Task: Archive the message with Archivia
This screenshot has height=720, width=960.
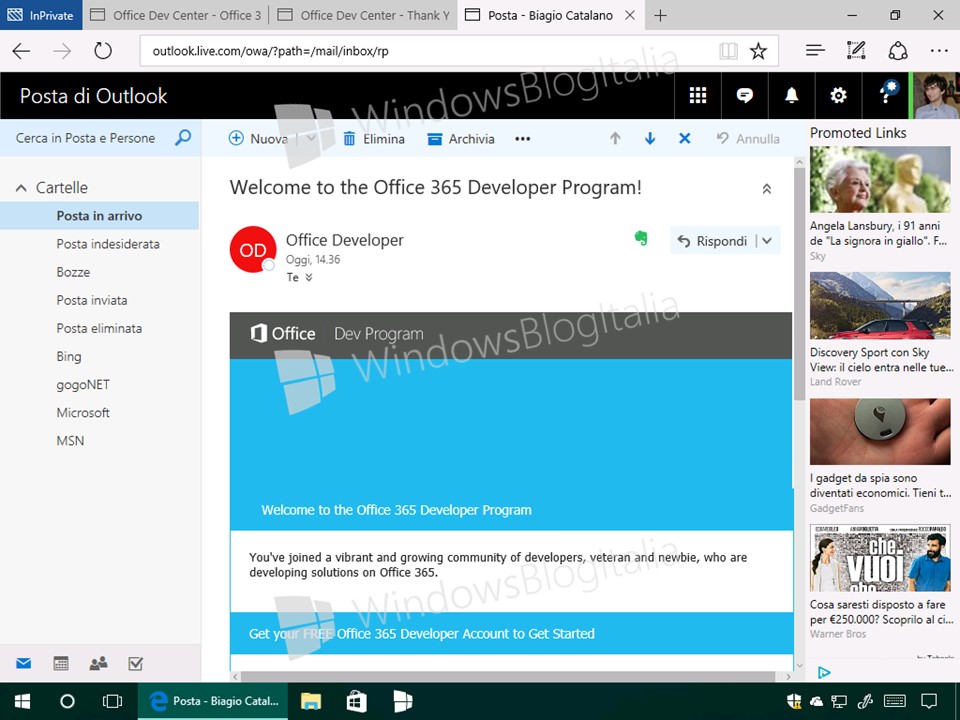Action: click(x=461, y=139)
